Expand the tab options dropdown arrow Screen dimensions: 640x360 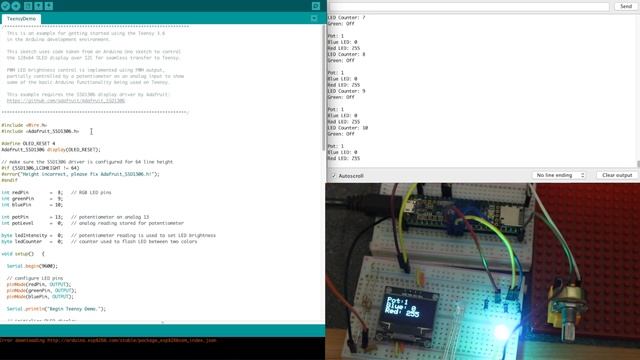[x=314, y=18]
